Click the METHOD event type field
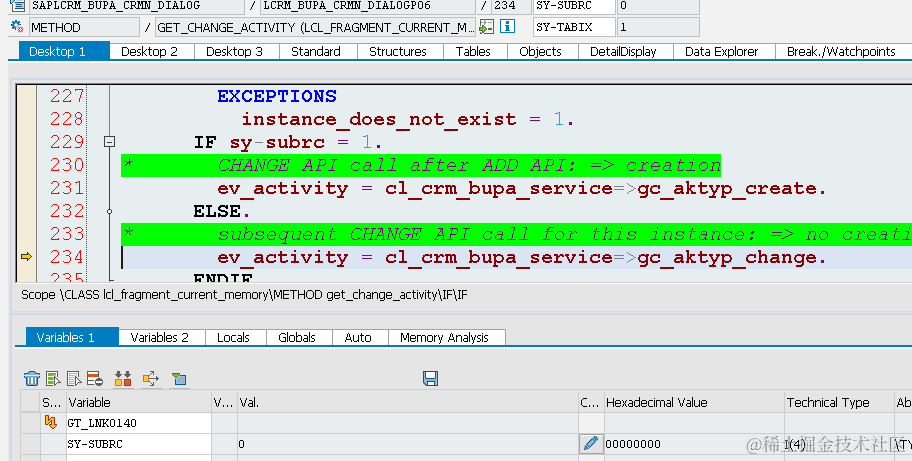 84,27
